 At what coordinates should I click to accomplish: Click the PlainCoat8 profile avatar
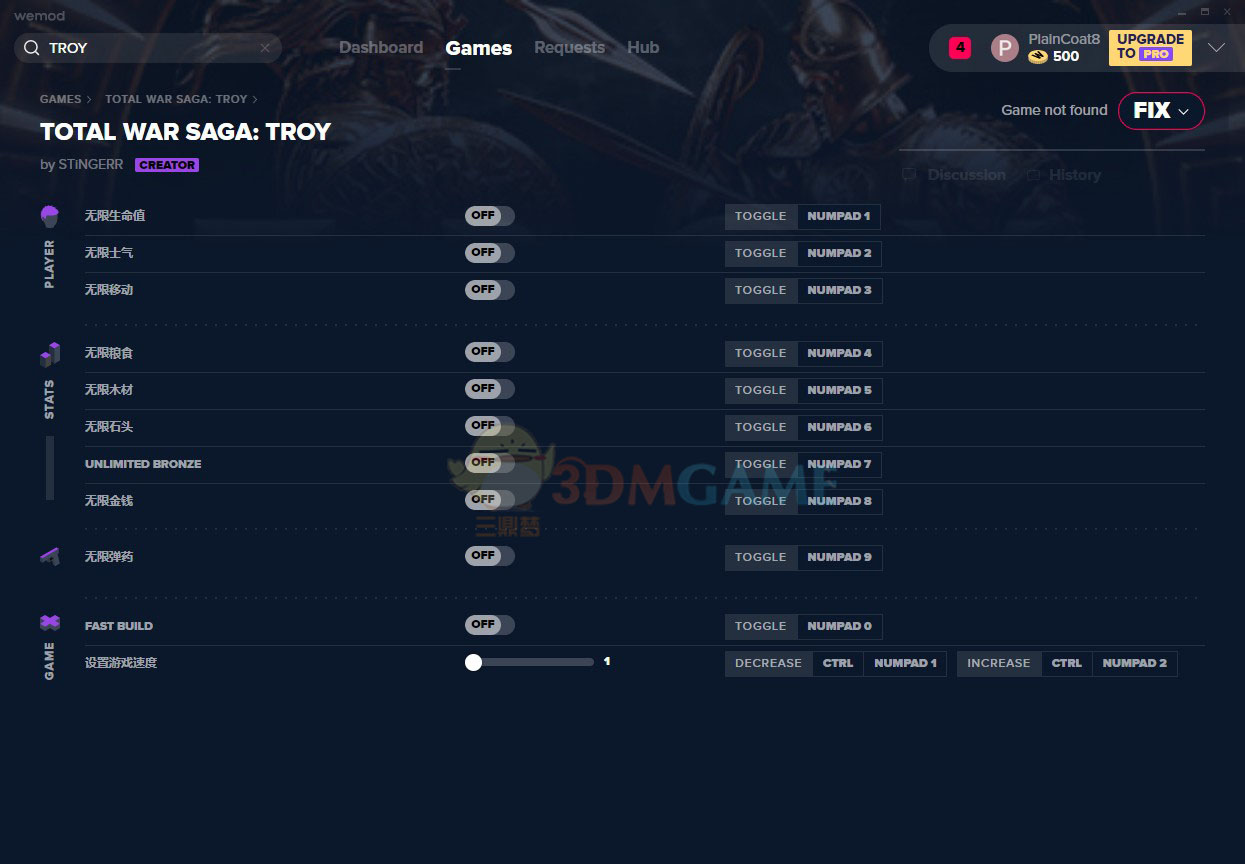(x=1004, y=48)
